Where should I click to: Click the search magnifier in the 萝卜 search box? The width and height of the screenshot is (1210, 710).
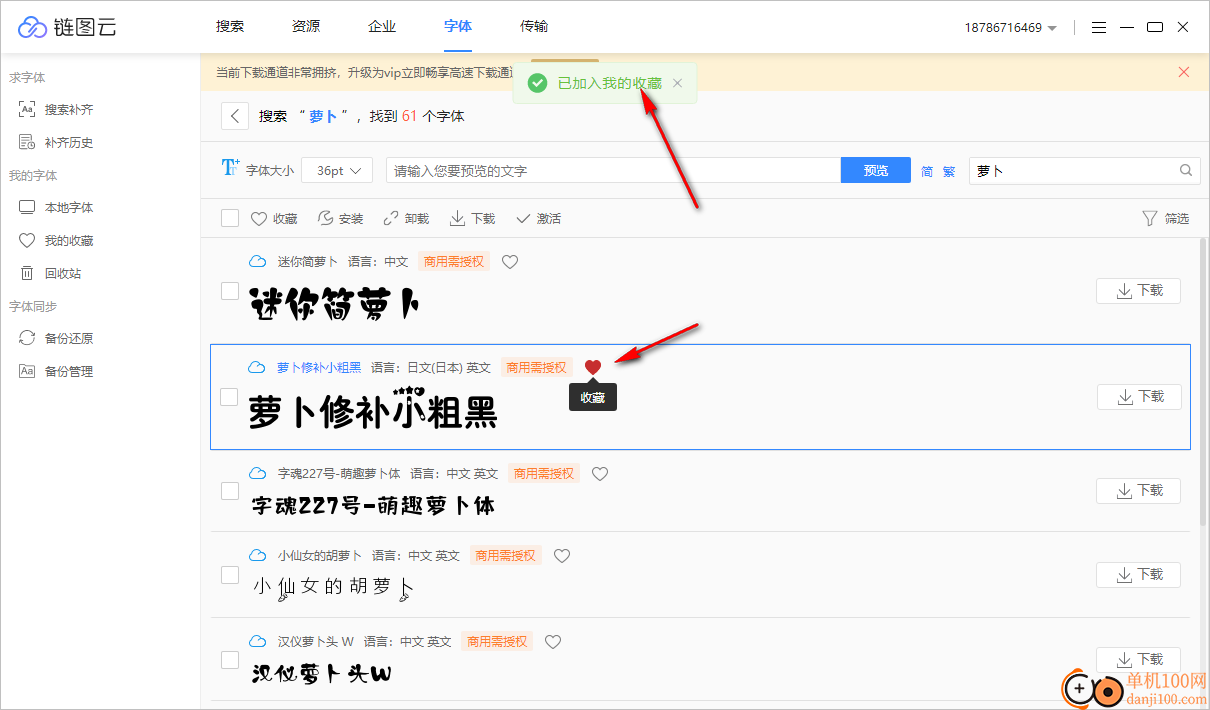click(x=1185, y=171)
